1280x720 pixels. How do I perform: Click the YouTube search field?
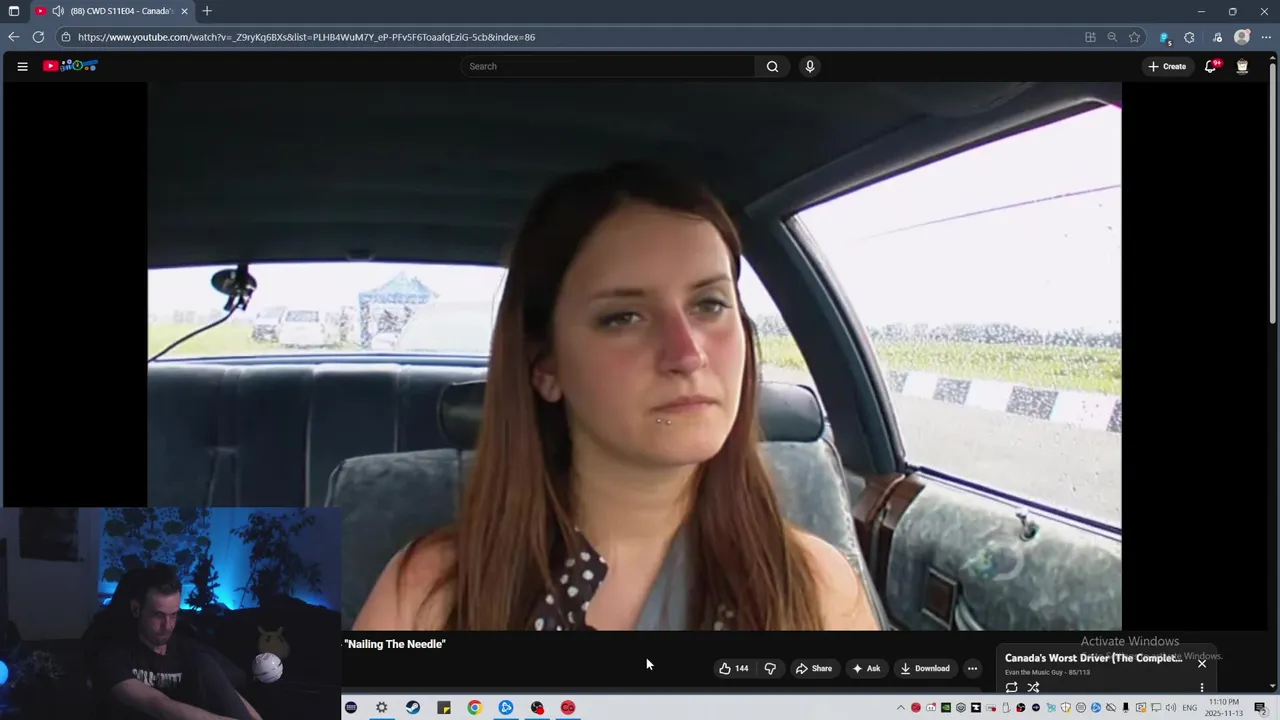[608, 66]
